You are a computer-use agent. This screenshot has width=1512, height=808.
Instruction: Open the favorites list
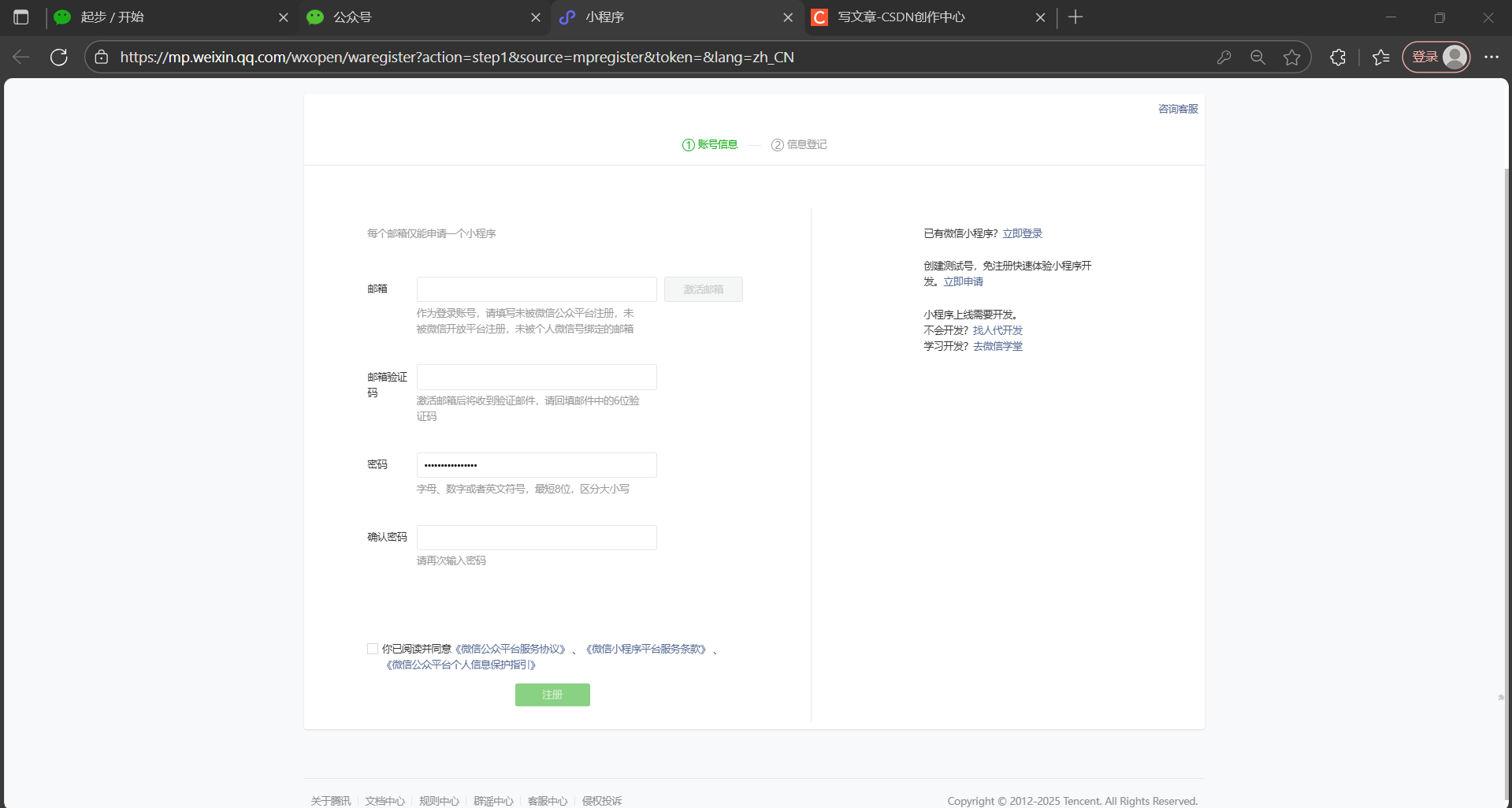coord(1381,57)
